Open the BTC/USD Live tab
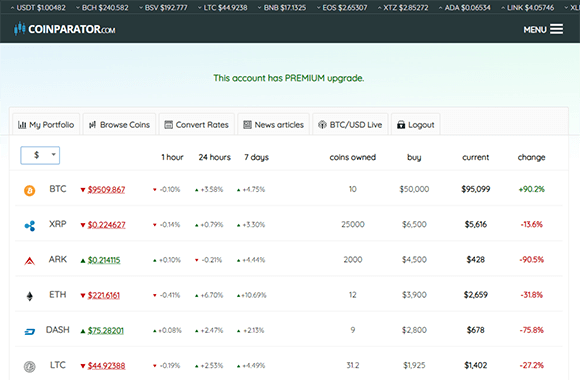Image resolution: width=580 pixels, height=380 pixels. tap(350, 125)
